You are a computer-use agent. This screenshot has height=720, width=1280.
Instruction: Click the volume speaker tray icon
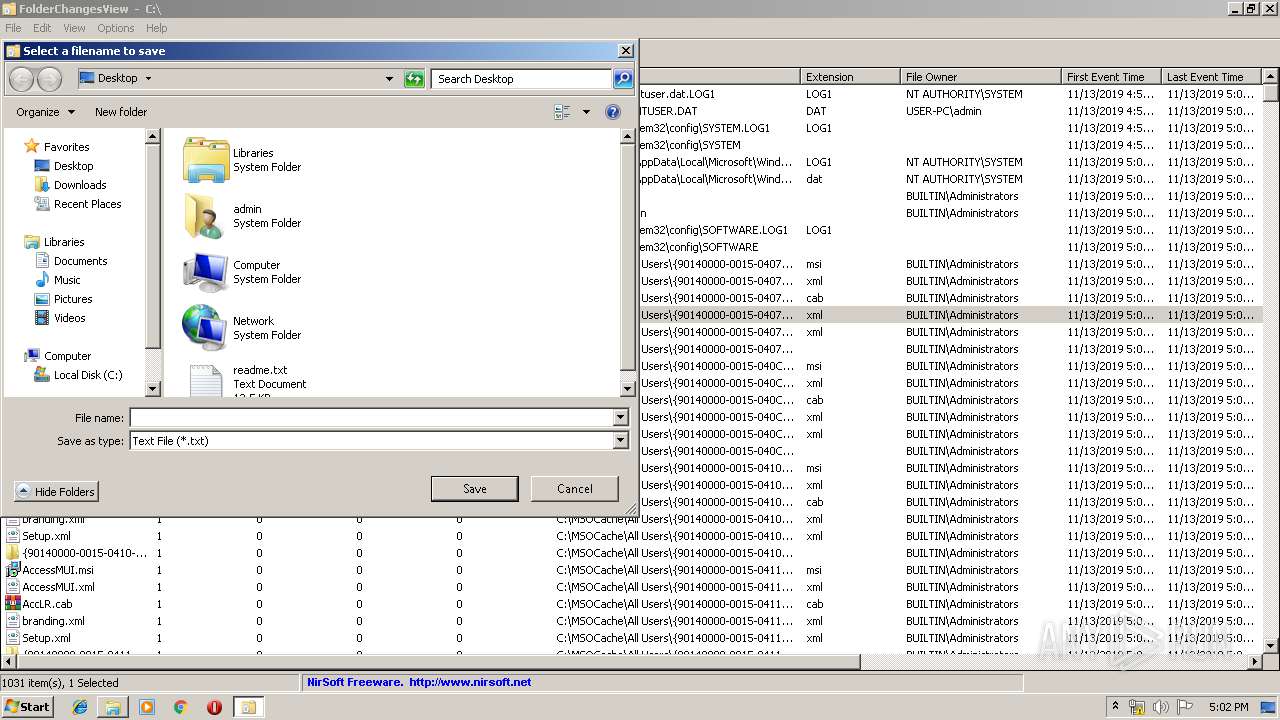pos(1161,707)
